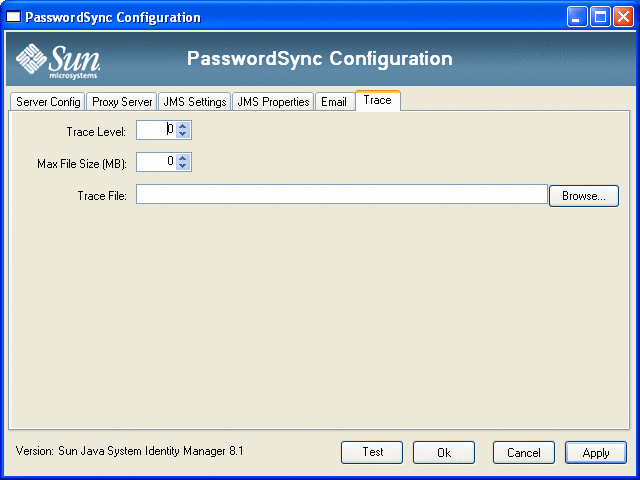Image resolution: width=640 pixels, height=480 pixels.
Task: Open the window system menu icon
Action: tap(13, 17)
